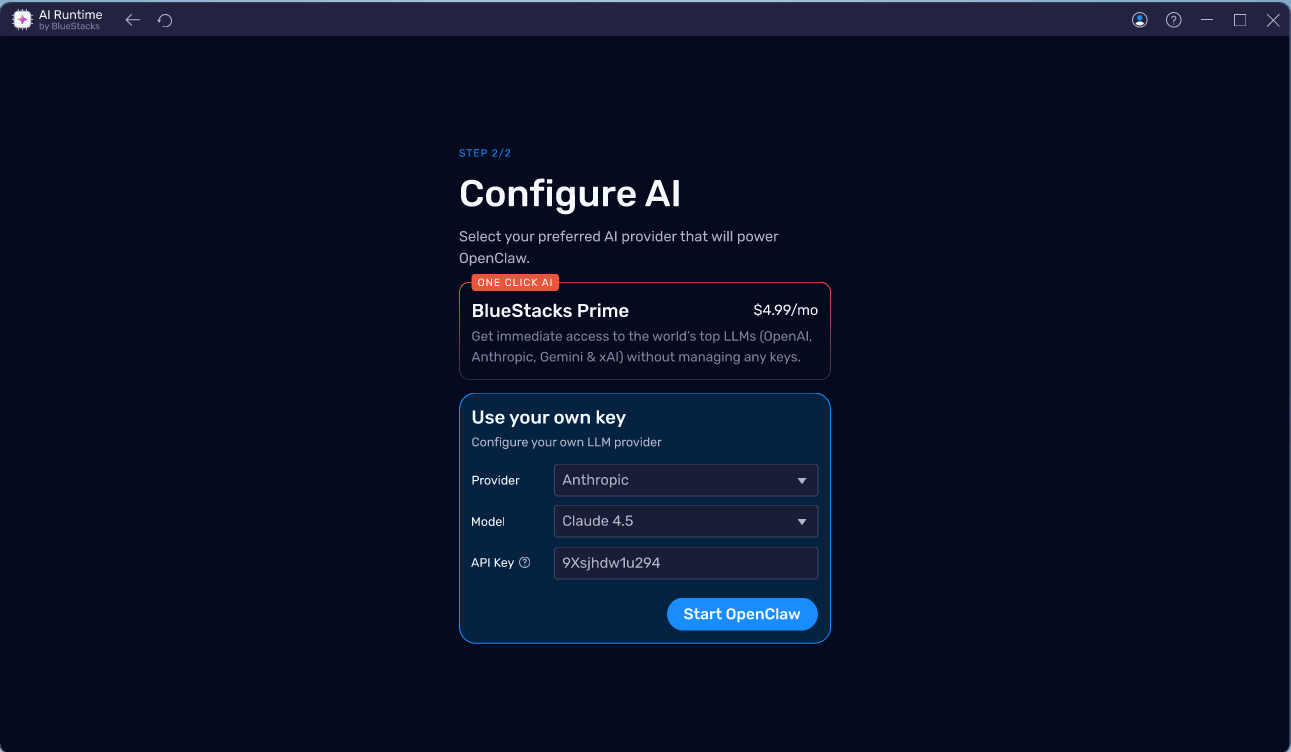This screenshot has width=1291, height=752.
Task: Minimize the AI Runtime window
Action: pyautogui.click(x=1206, y=20)
